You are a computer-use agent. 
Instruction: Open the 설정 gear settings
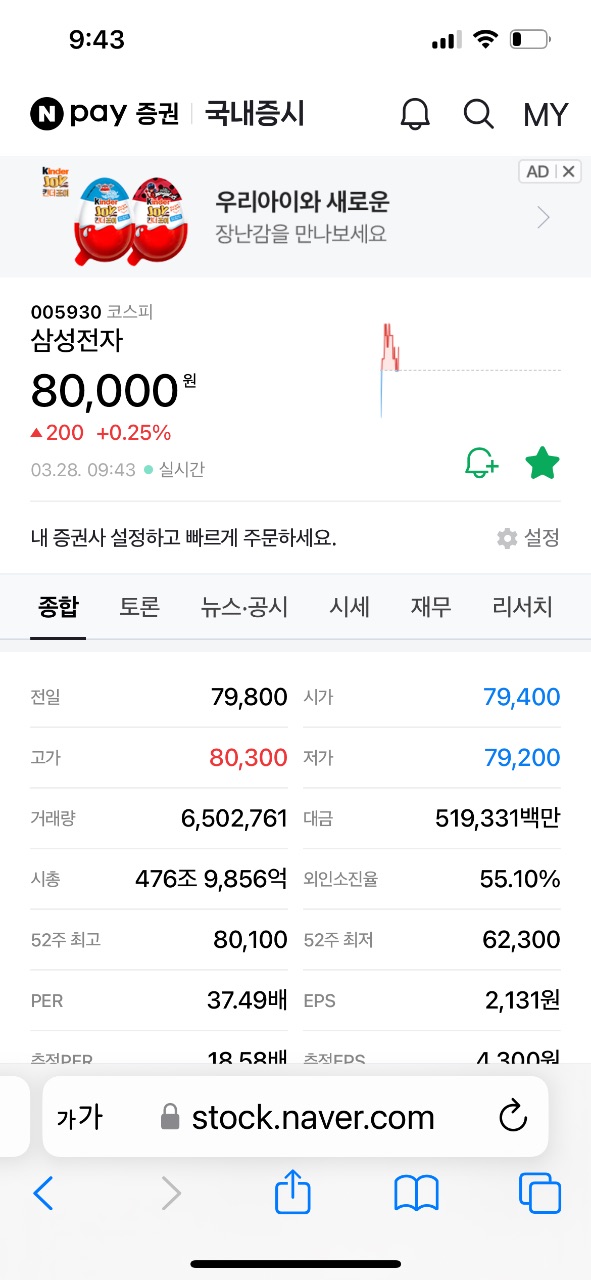pyautogui.click(x=528, y=538)
